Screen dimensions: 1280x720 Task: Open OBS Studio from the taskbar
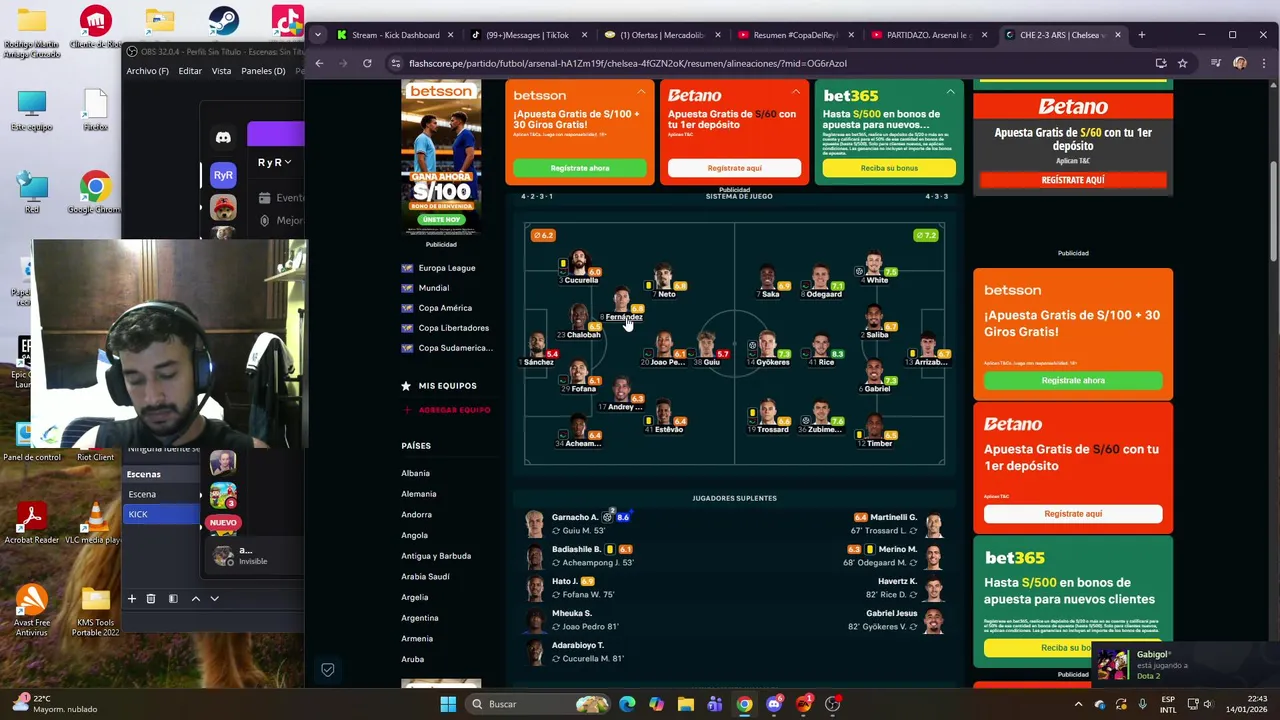(832, 704)
